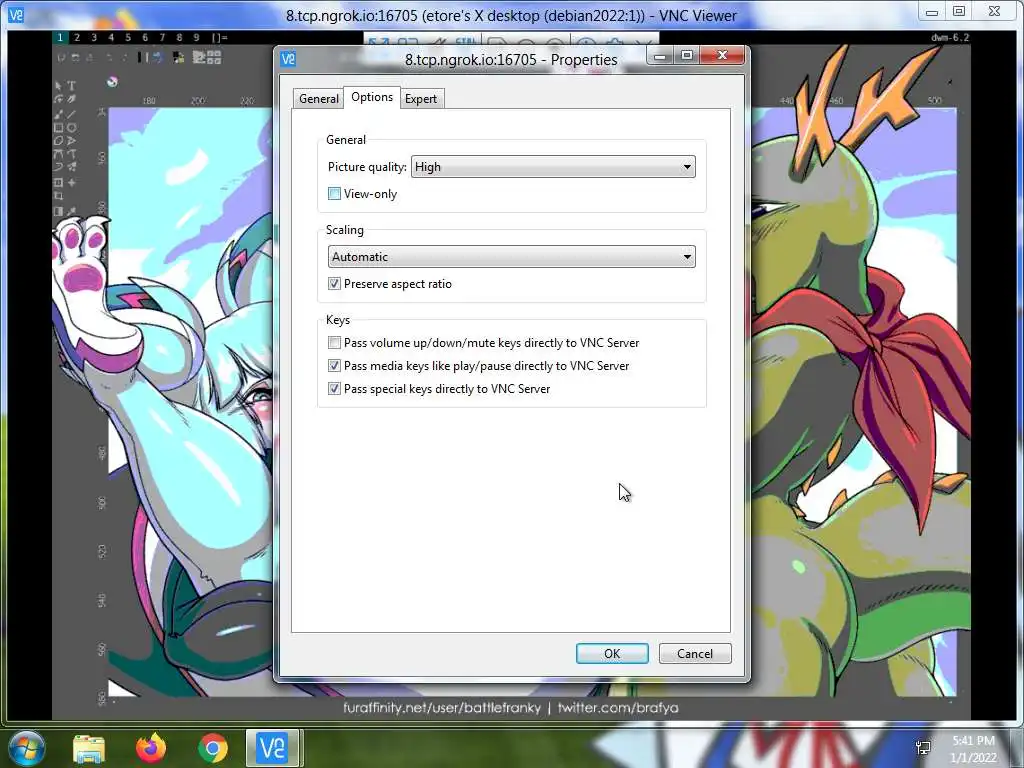Click the foreground/background color swatch in toolbar
The height and width of the screenshot is (768, 1024).
[178, 57]
